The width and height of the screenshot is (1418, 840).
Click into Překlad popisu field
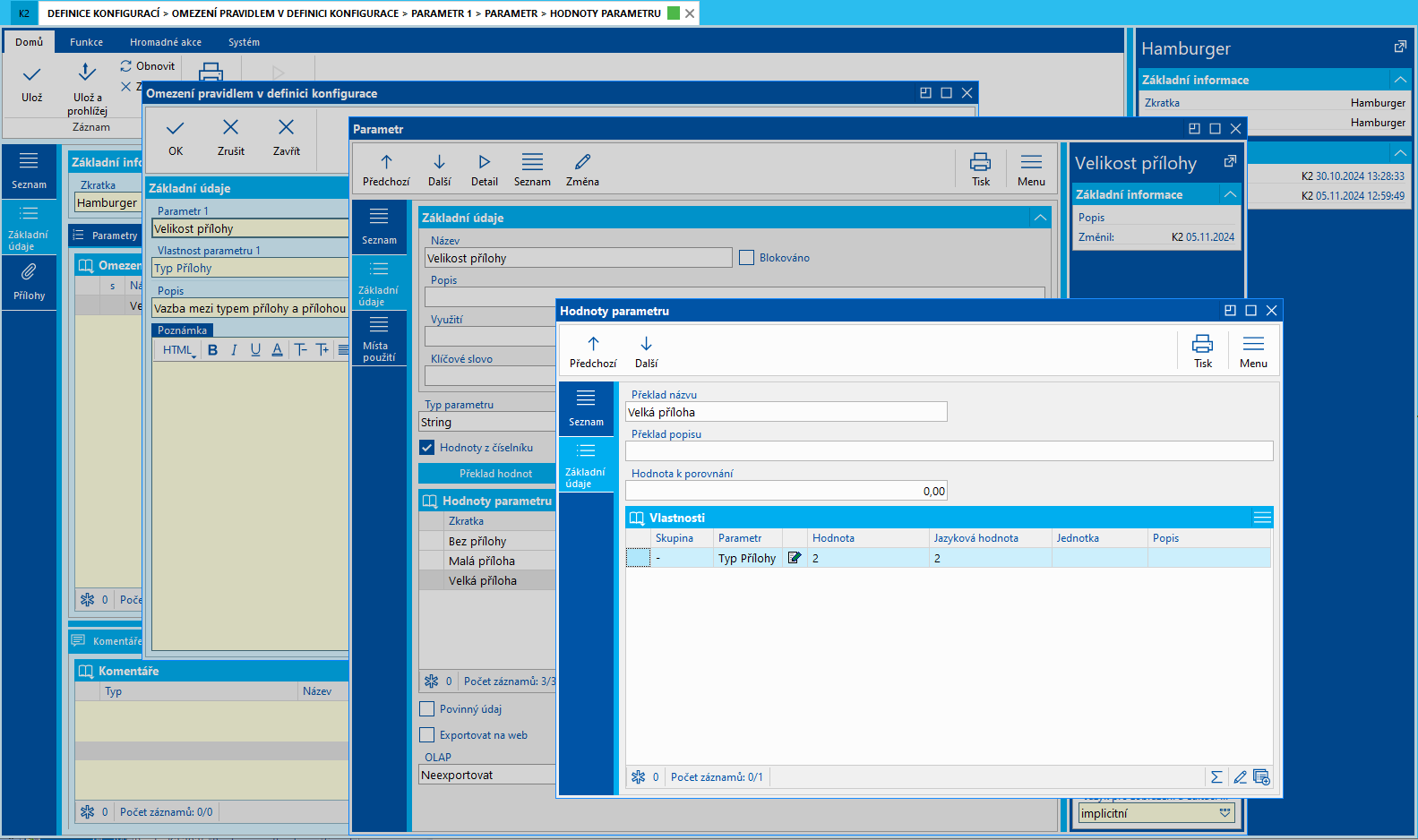950,451
